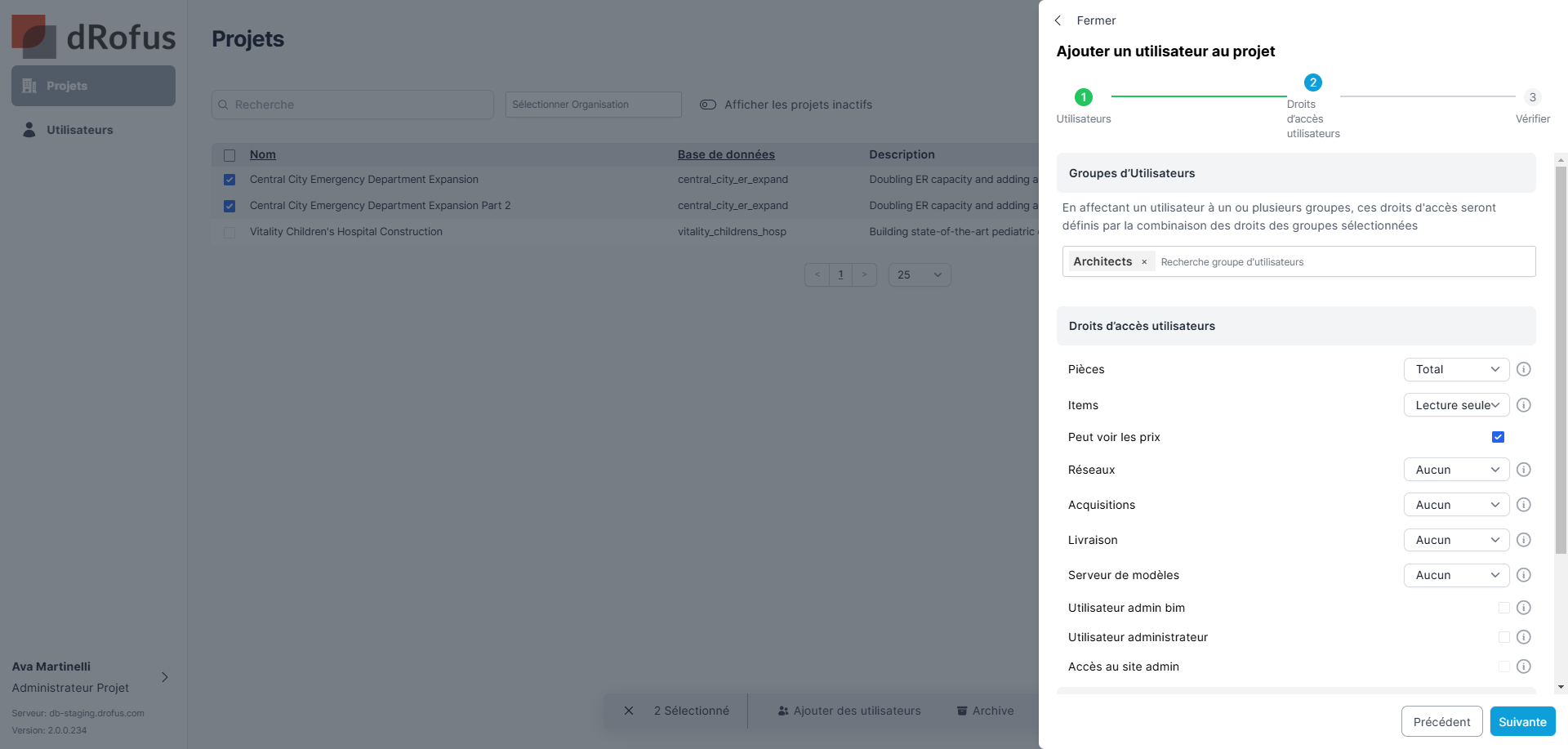1568x749 pixels.
Task: Click info icon for Utilisateur admin bim
Action: 1523,608
